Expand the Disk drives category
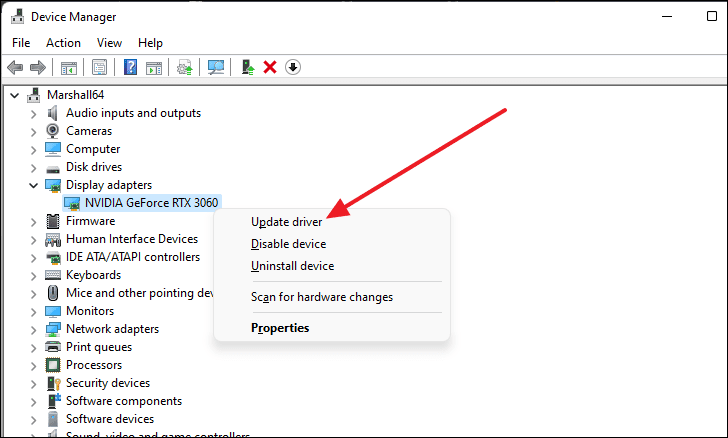 point(33,168)
